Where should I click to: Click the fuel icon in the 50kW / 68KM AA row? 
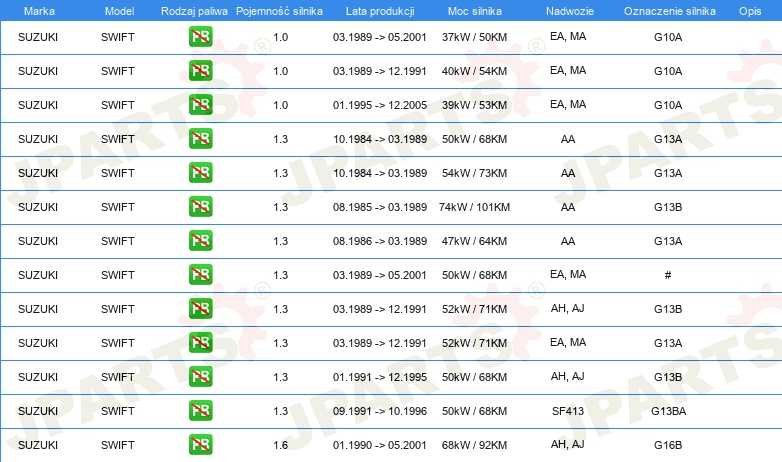(x=200, y=139)
